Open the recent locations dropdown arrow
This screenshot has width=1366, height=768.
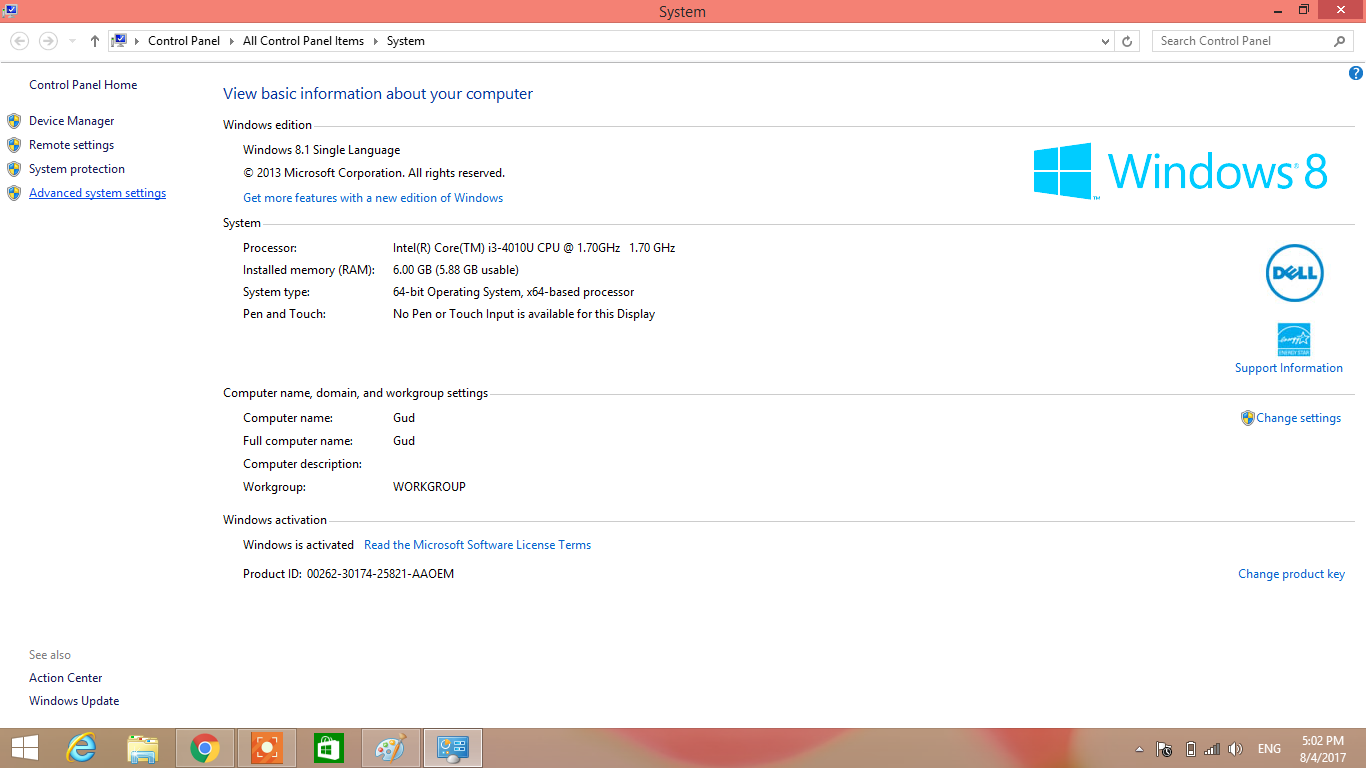72,41
